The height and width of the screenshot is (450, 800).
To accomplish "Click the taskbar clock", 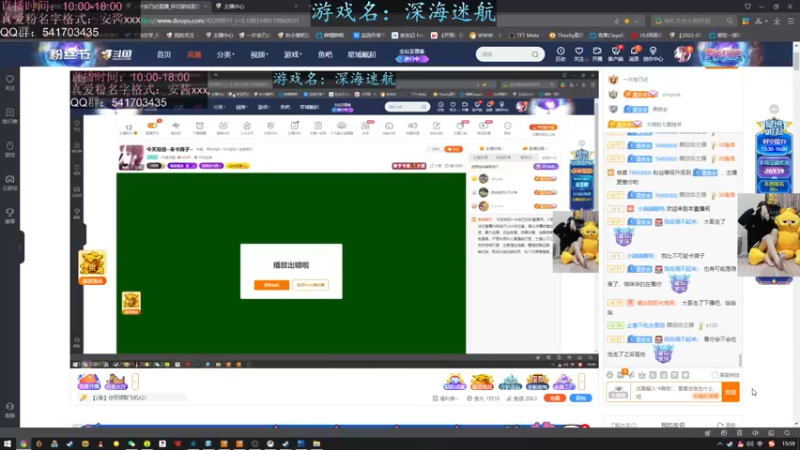I will (789, 444).
